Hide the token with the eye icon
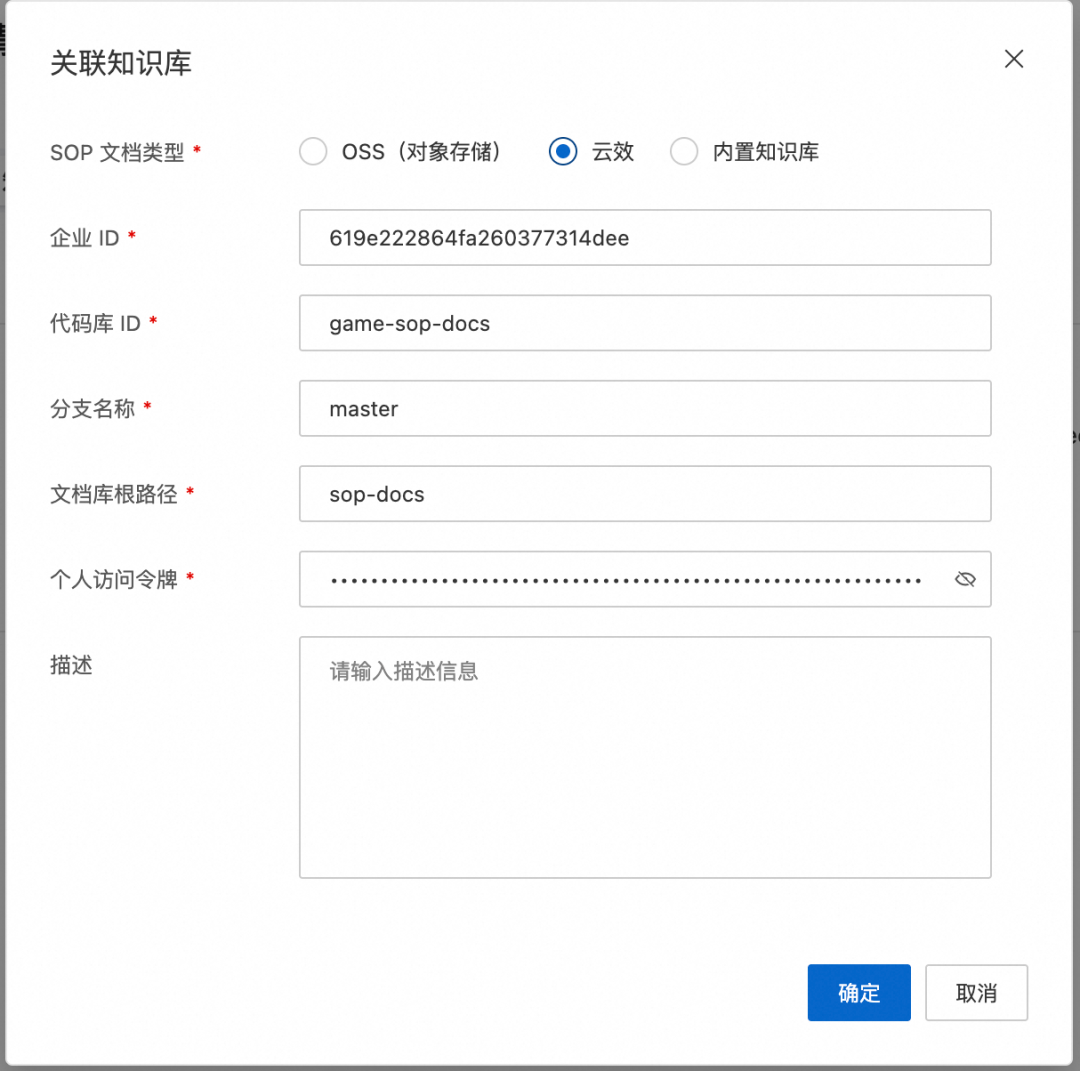 pos(964,579)
